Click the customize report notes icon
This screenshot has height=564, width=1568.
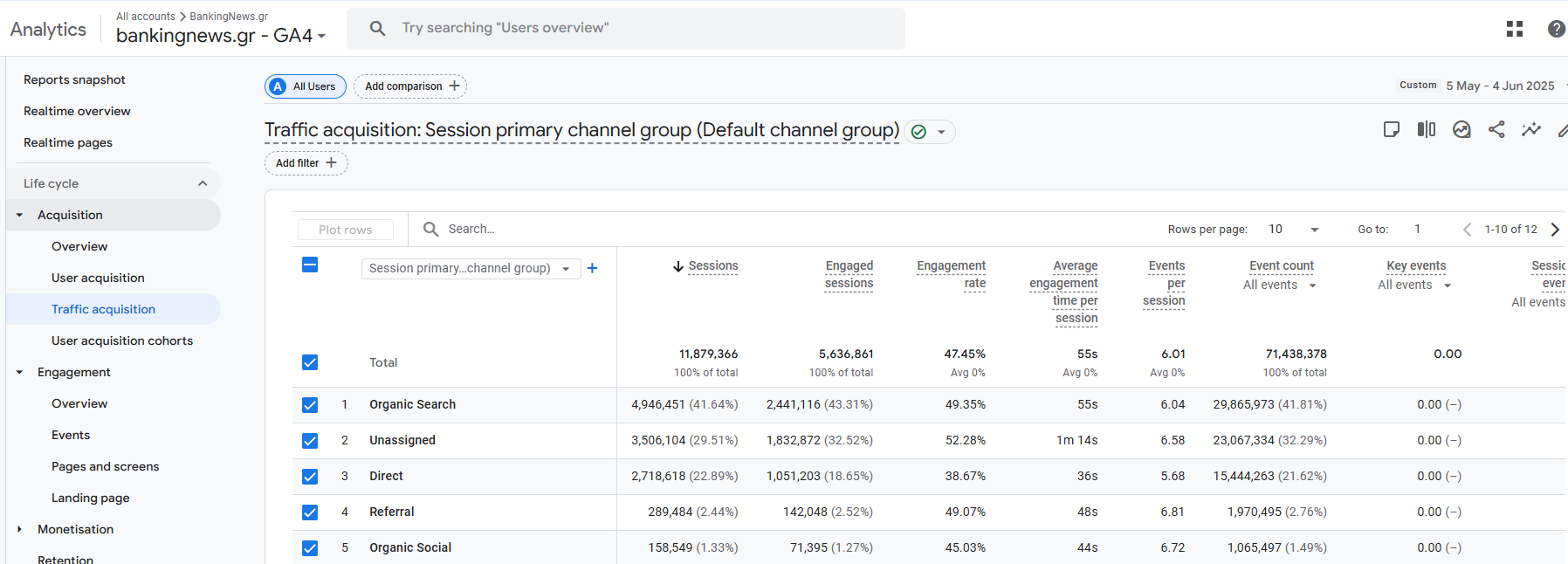tap(1392, 130)
